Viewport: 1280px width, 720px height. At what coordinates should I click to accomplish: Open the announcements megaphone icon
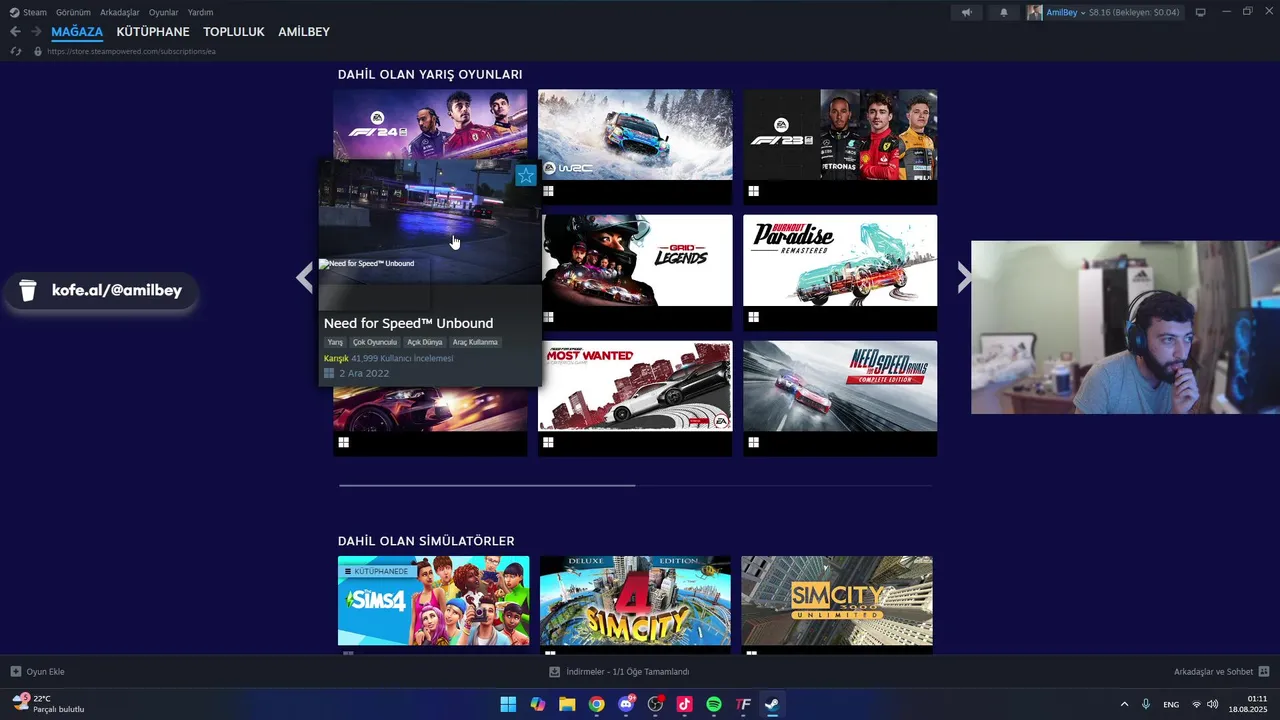966,12
